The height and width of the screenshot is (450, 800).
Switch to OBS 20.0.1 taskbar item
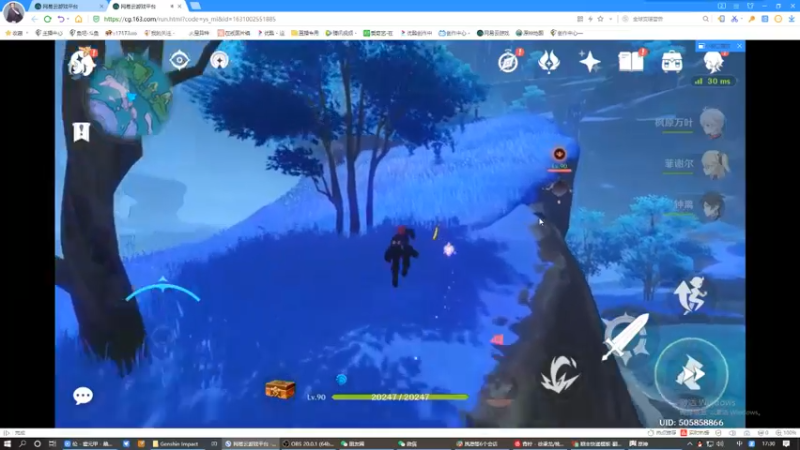click(x=310, y=444)
